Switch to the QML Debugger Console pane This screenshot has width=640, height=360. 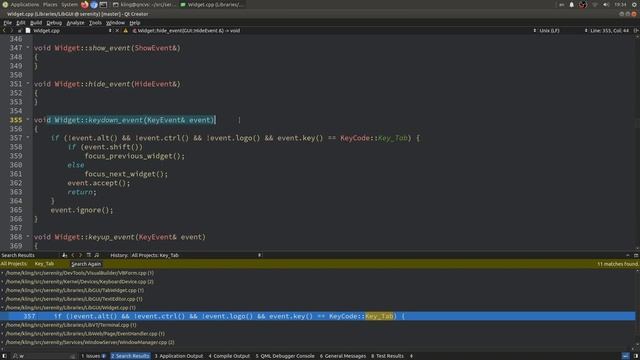pos(285,356)
